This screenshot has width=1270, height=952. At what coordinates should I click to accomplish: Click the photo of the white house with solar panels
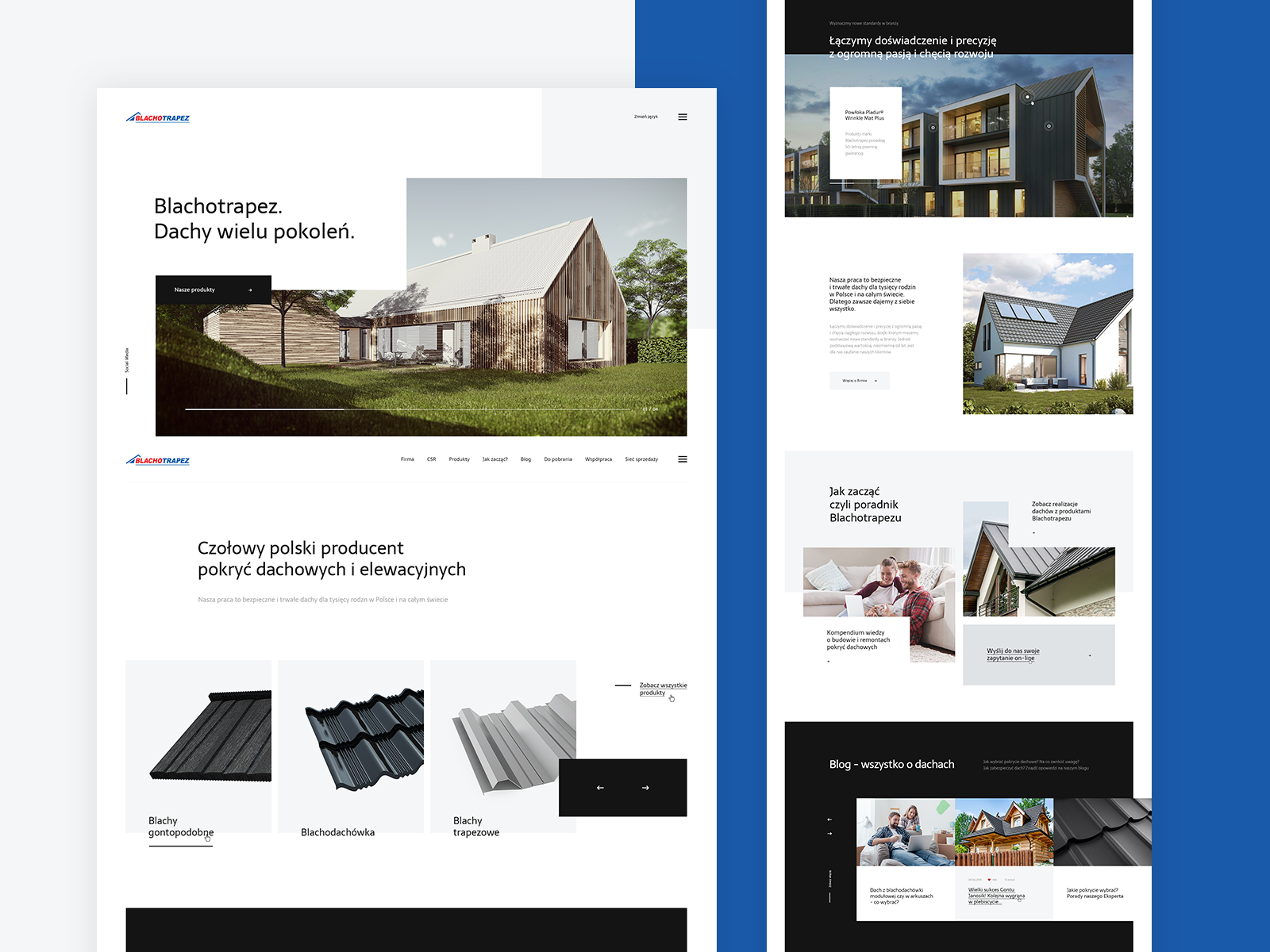(x=1048, y=334)
